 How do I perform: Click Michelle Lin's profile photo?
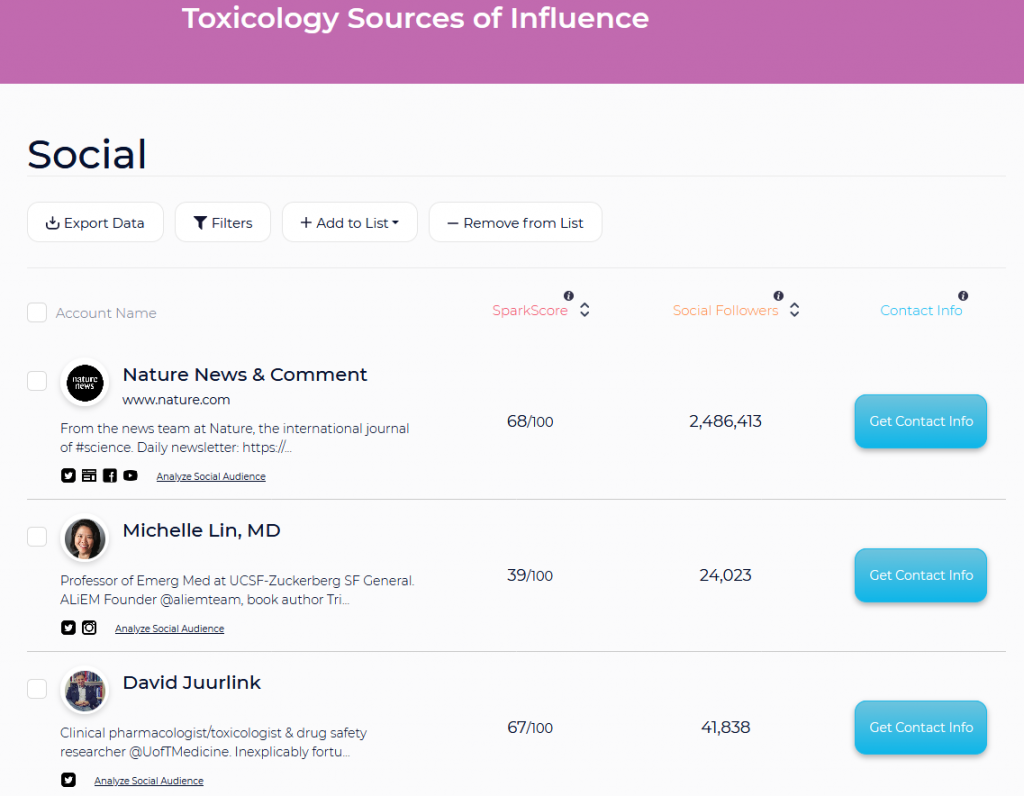(84, 539)
